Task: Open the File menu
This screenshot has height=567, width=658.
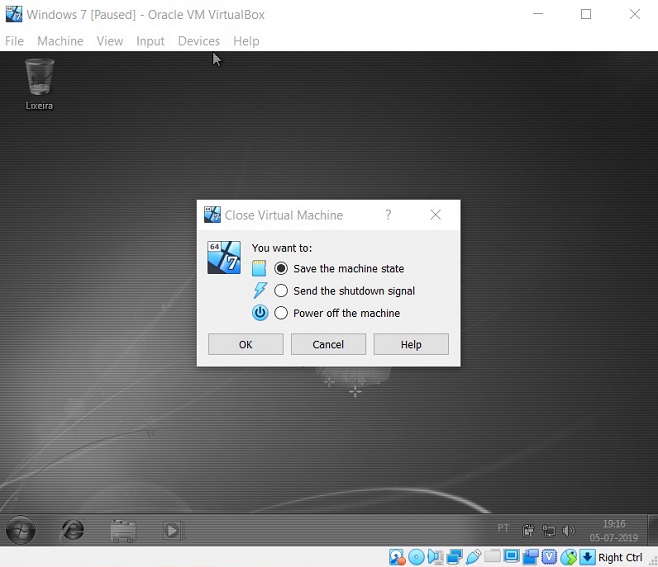Action: (14, 41)
